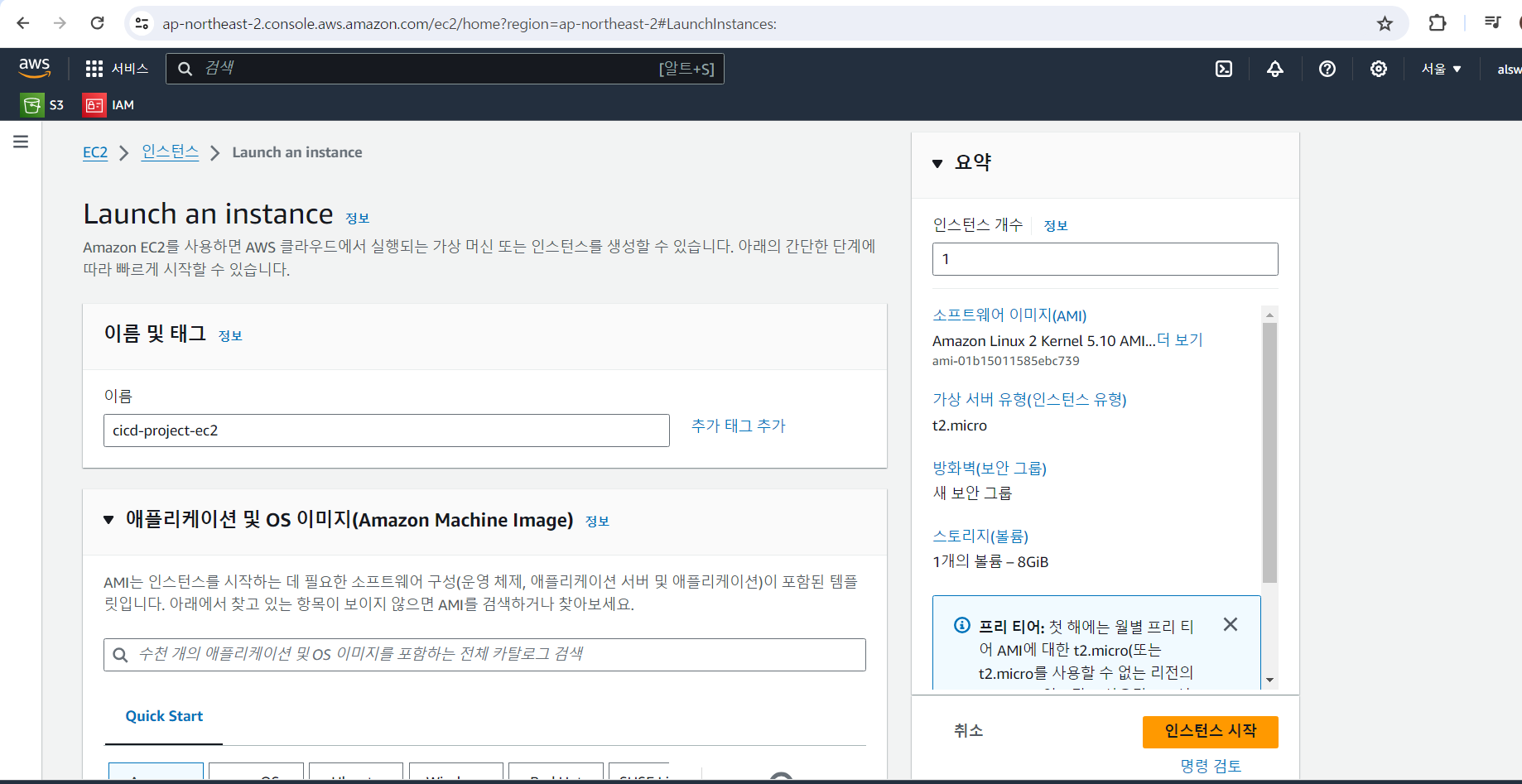Collapse the 애플리케이션 및 OS 이미지 section
The height and width of the screenshot is (784, 1522).
108,520
